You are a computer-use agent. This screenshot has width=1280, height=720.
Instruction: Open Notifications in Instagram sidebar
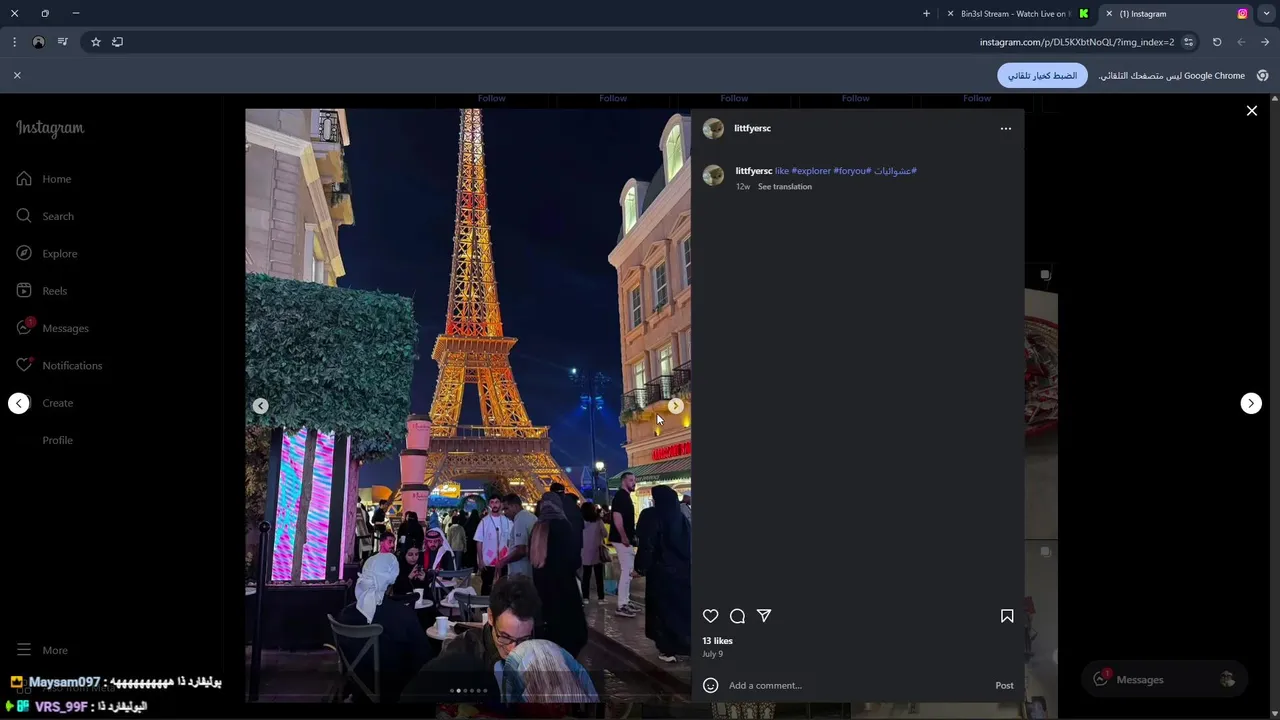point(59,365)
